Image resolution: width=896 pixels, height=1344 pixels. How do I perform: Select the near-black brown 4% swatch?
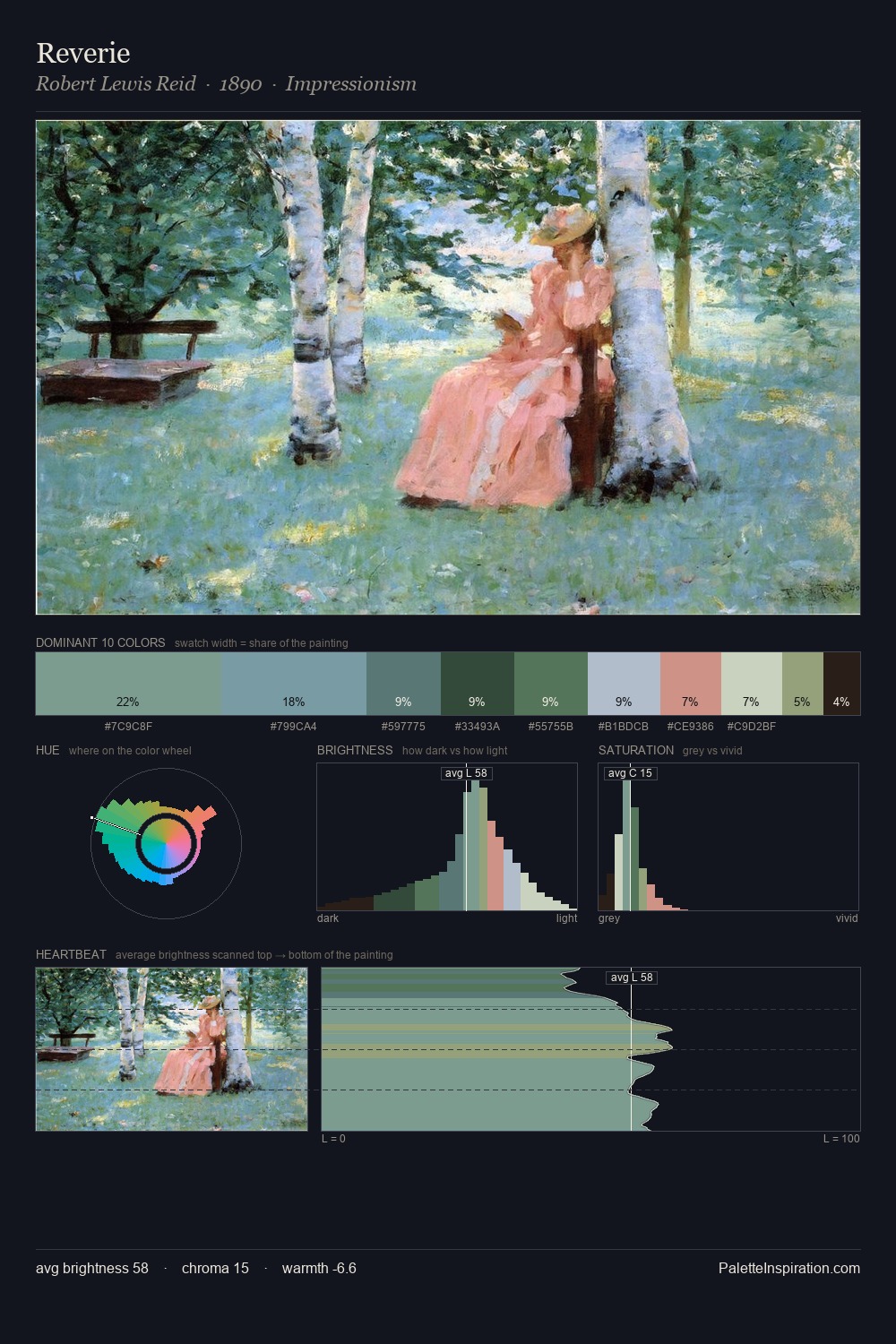pos(841,683)
